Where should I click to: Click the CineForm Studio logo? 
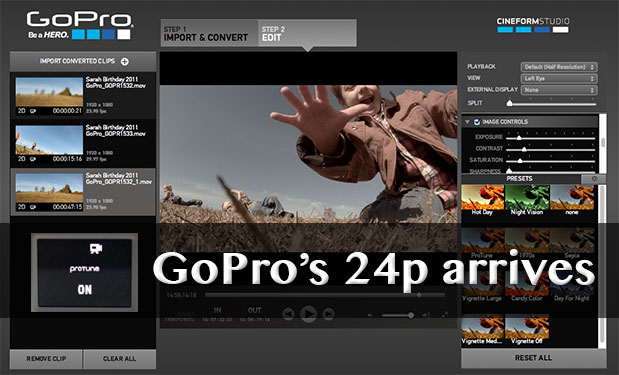click(x=533, y=24)
